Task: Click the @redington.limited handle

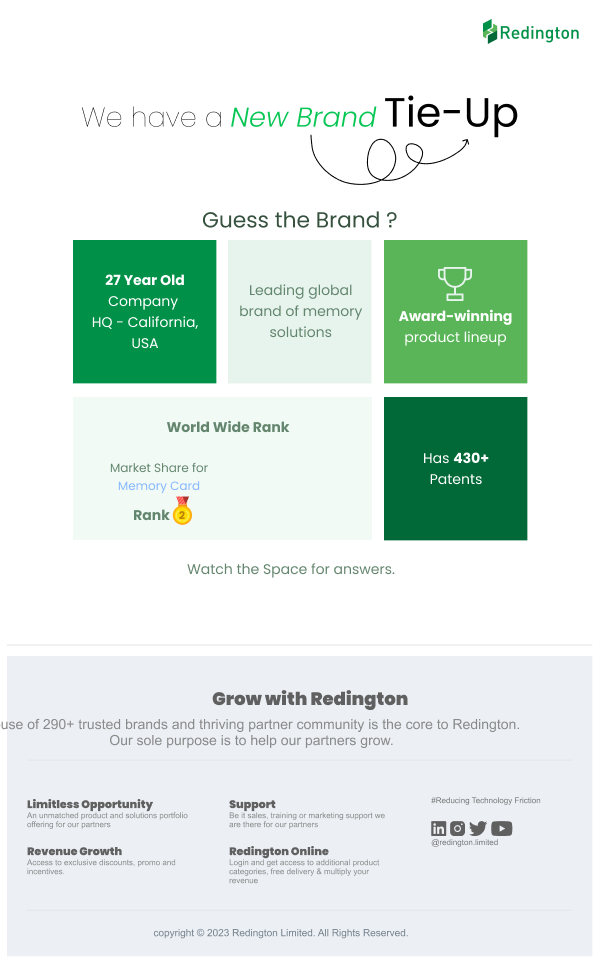Action: point(464,843)
